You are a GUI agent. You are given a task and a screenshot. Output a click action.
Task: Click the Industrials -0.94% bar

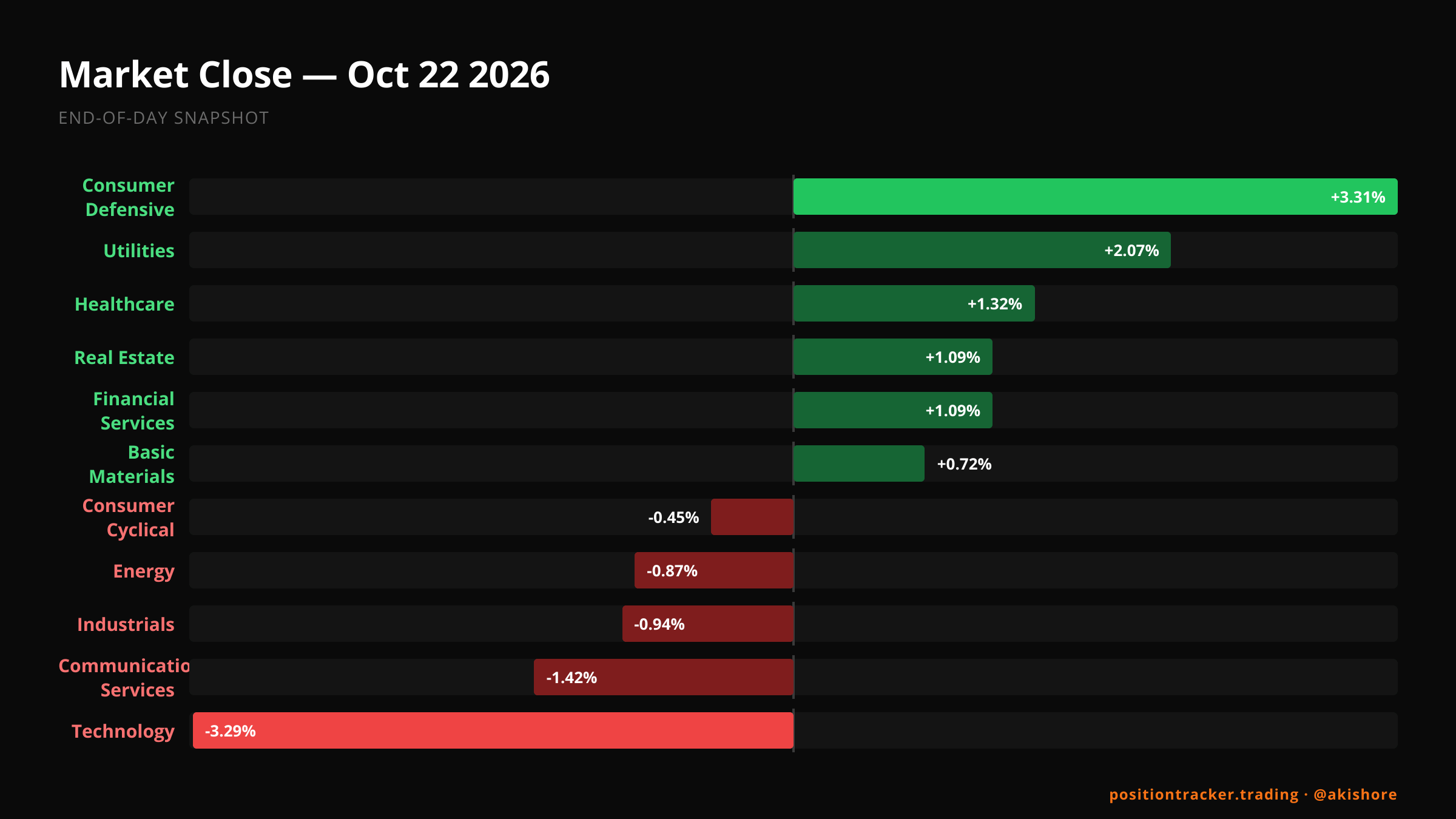point(708,624)
